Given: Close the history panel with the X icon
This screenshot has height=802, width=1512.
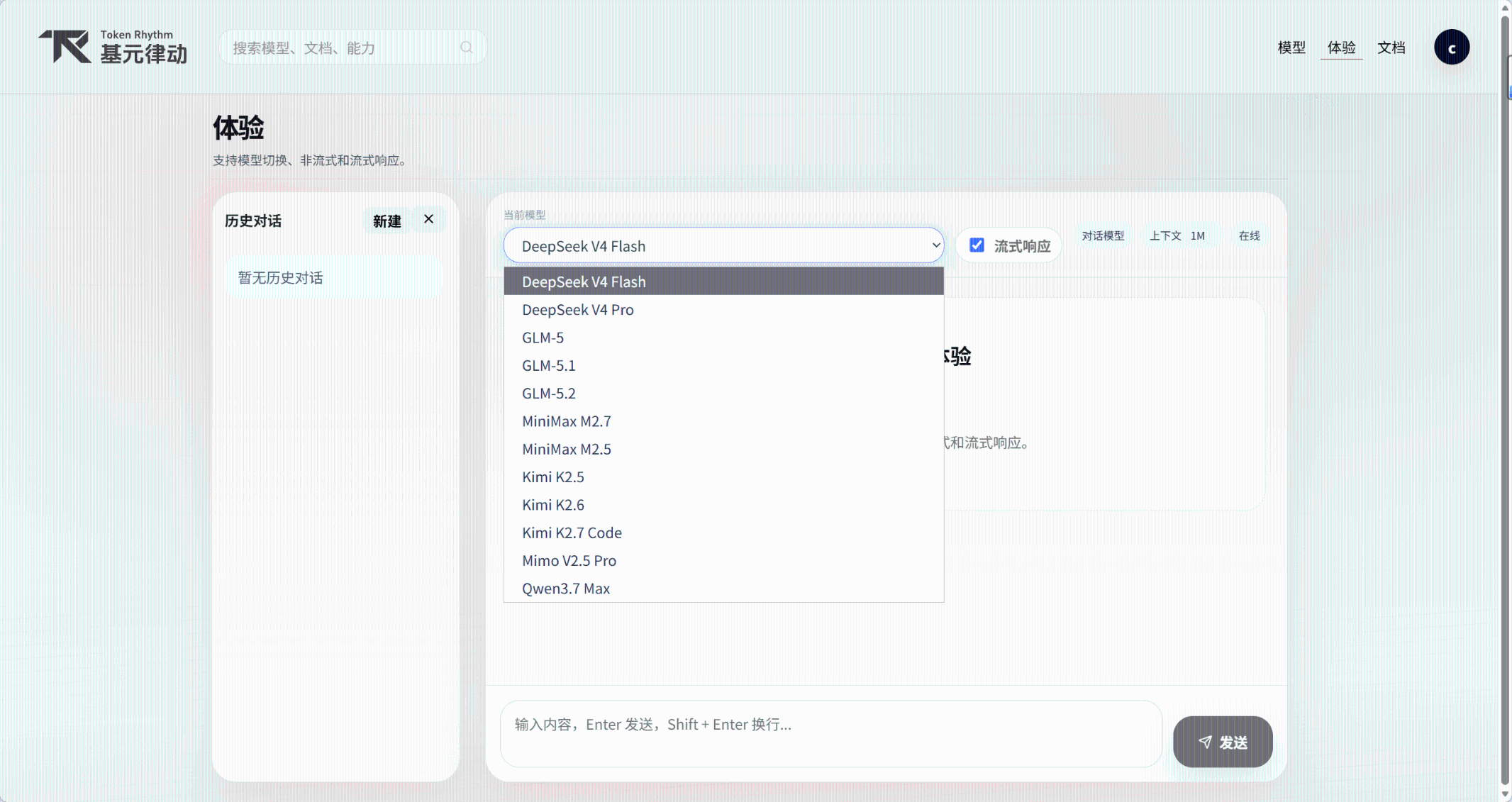Looking at the screenshot, I should point(428,219).
